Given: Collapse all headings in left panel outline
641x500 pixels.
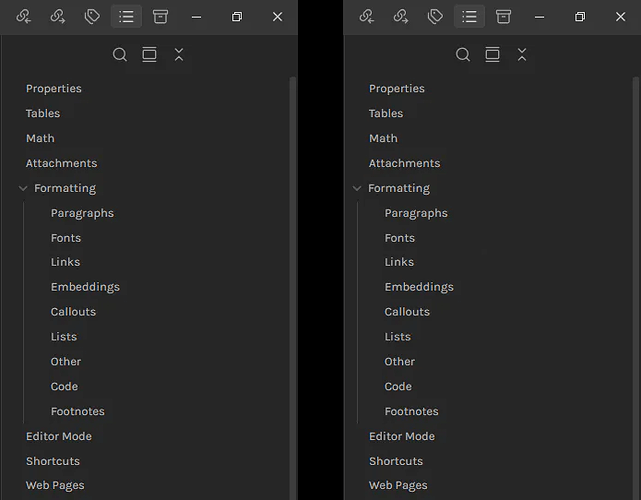Looking at the screenshot, I should point(179,55).
